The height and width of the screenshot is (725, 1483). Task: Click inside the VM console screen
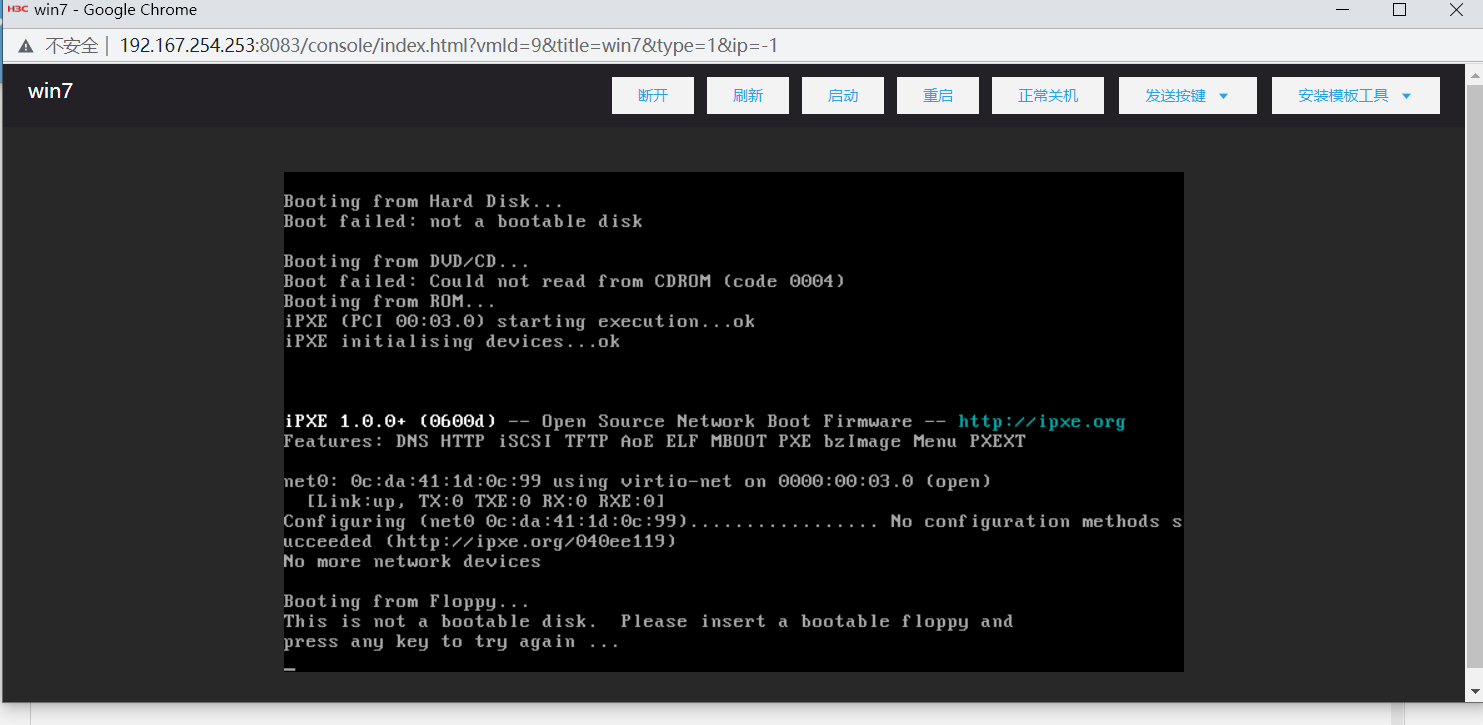click(x=734, y=422)
